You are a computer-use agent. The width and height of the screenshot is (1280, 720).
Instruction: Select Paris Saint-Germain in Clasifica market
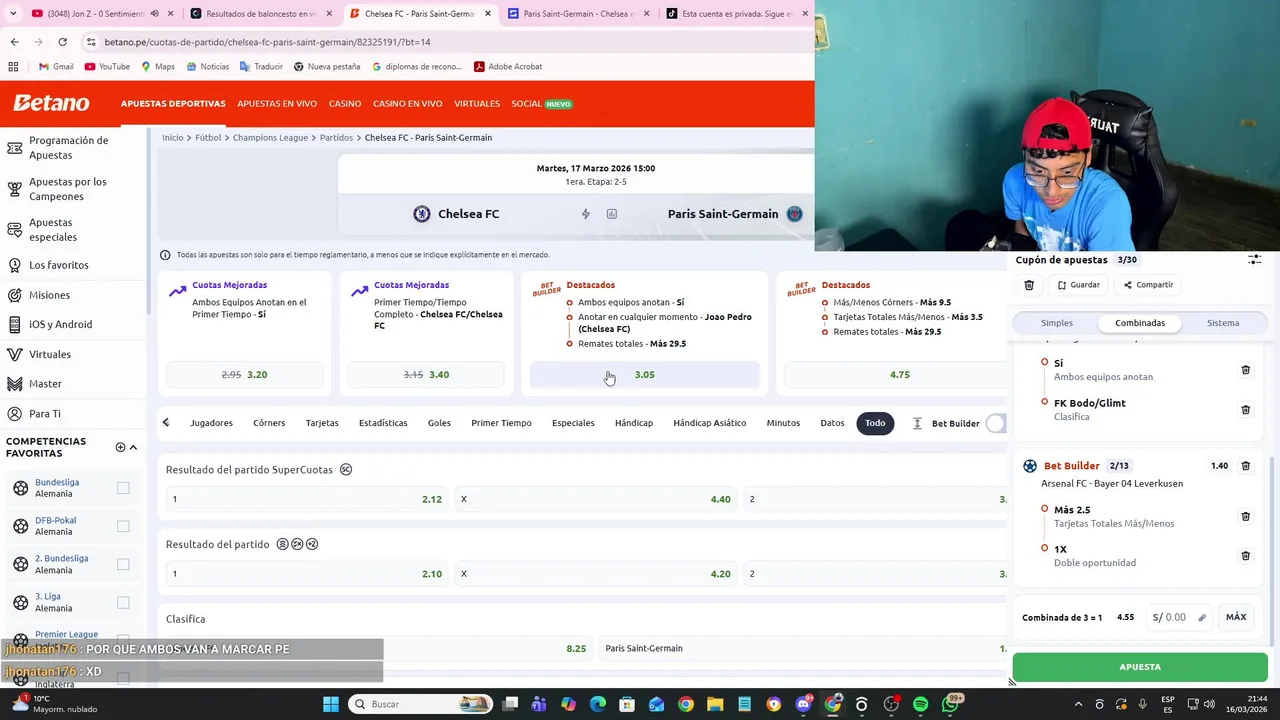pos(803,649)
